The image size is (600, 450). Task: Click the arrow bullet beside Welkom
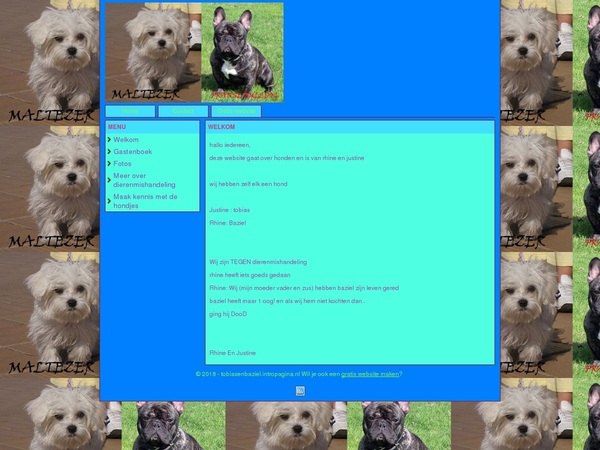[109, 140]
